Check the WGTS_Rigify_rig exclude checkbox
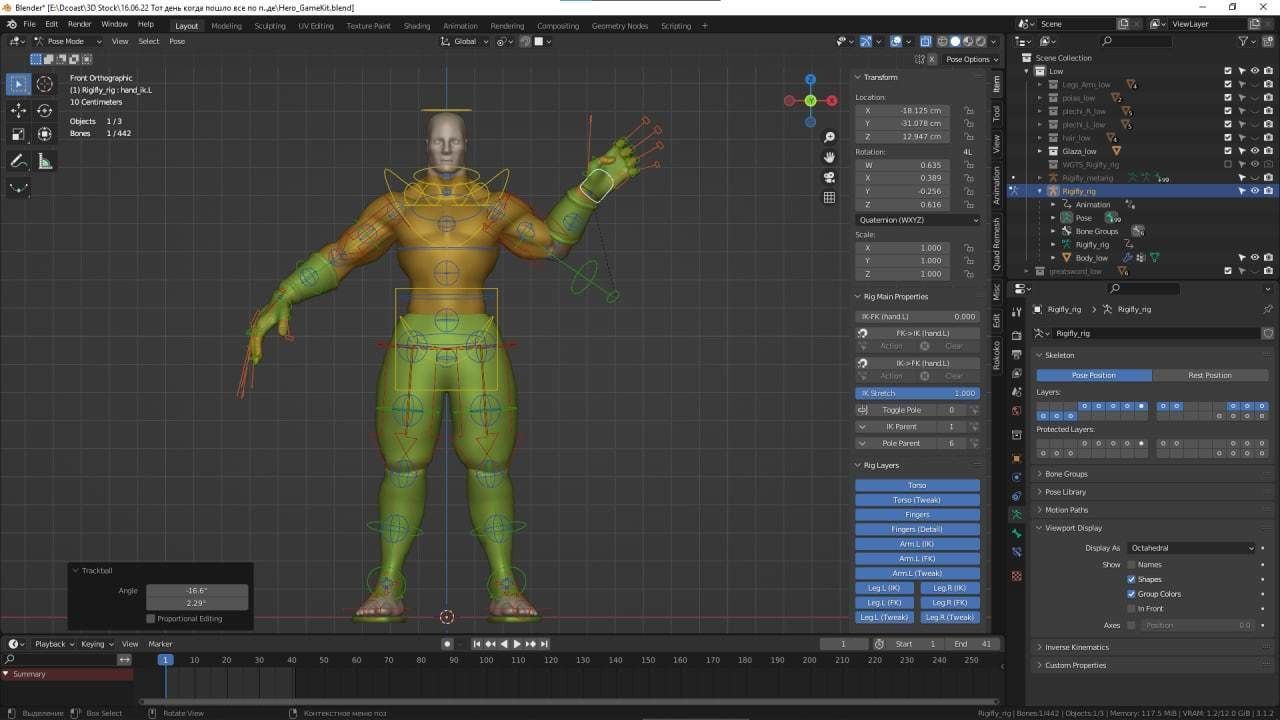Viewport: 1280px width, 720px height. click(x=1228, y=164)
